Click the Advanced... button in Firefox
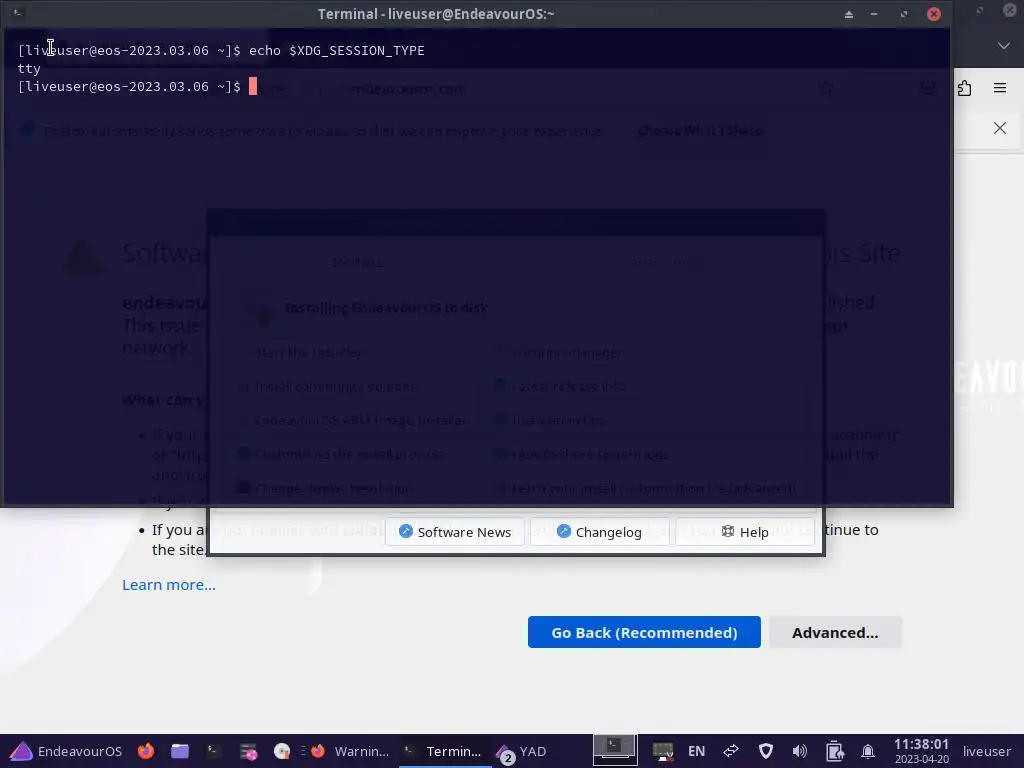Image resolution: width=1024 pixels, height=768 pixels. (x=835, y=632)
